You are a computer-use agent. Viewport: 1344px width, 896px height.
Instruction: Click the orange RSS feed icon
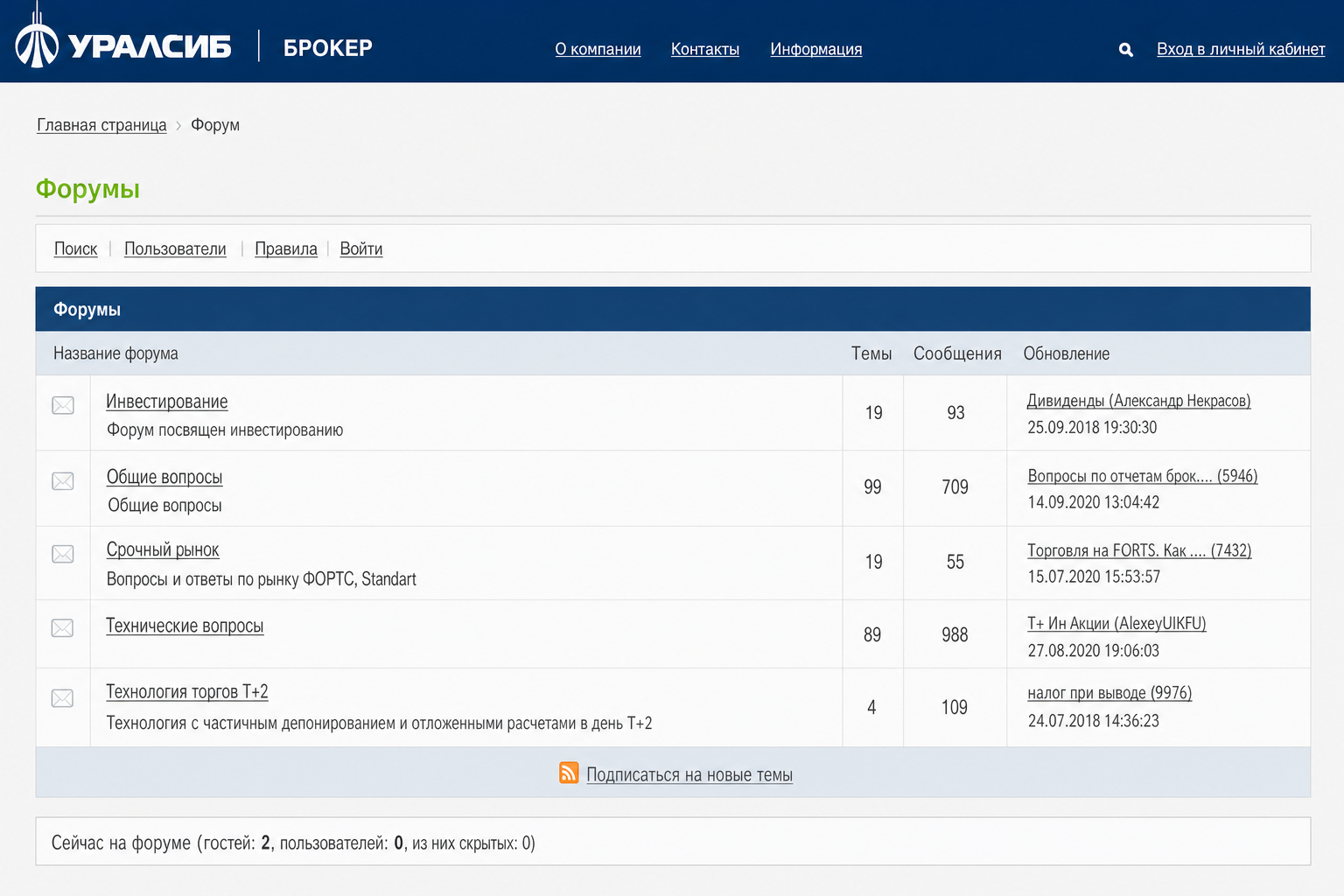pos(569,773)
